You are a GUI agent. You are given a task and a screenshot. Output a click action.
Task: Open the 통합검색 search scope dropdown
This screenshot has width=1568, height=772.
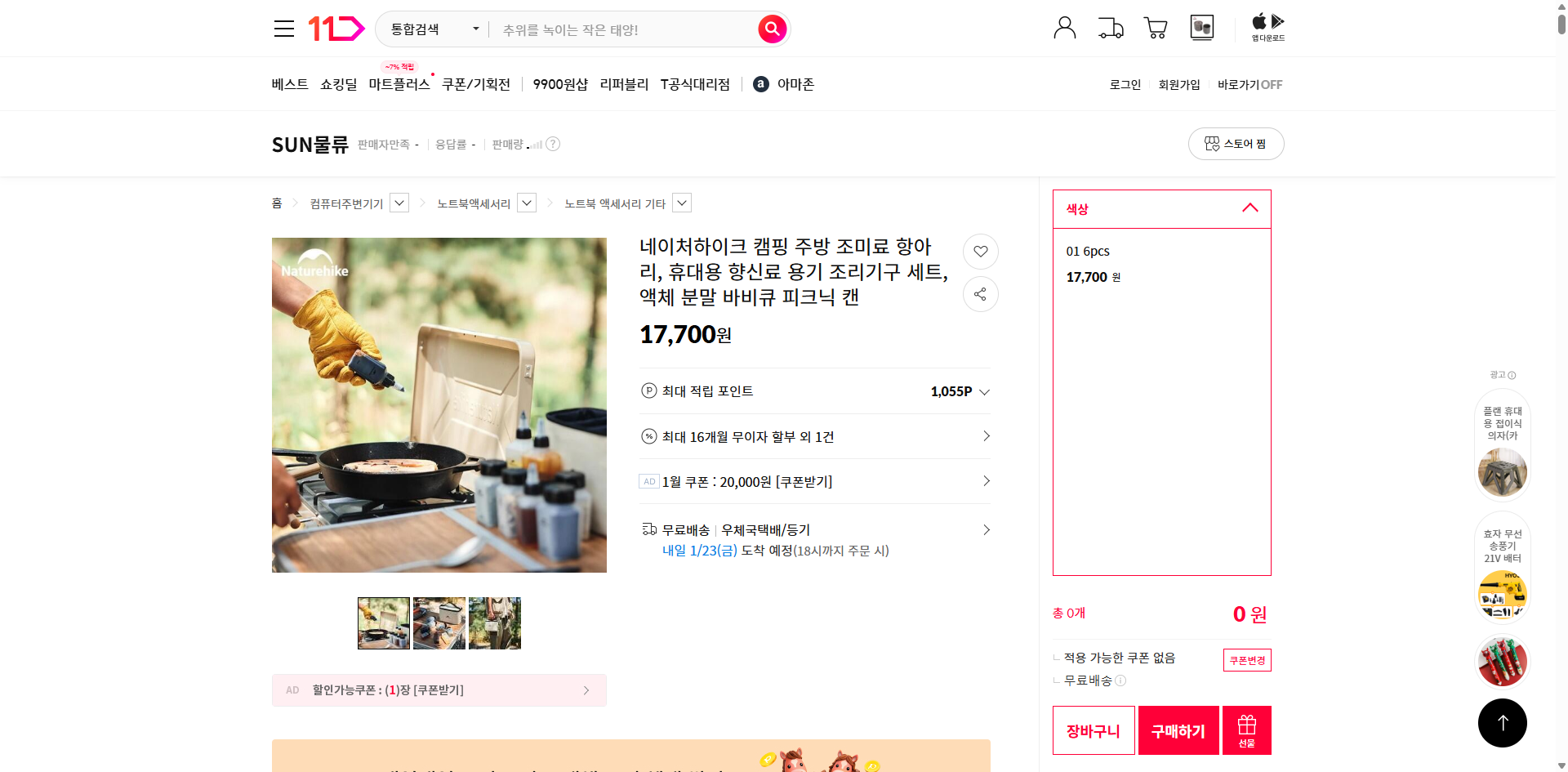(x=432, y=29)
